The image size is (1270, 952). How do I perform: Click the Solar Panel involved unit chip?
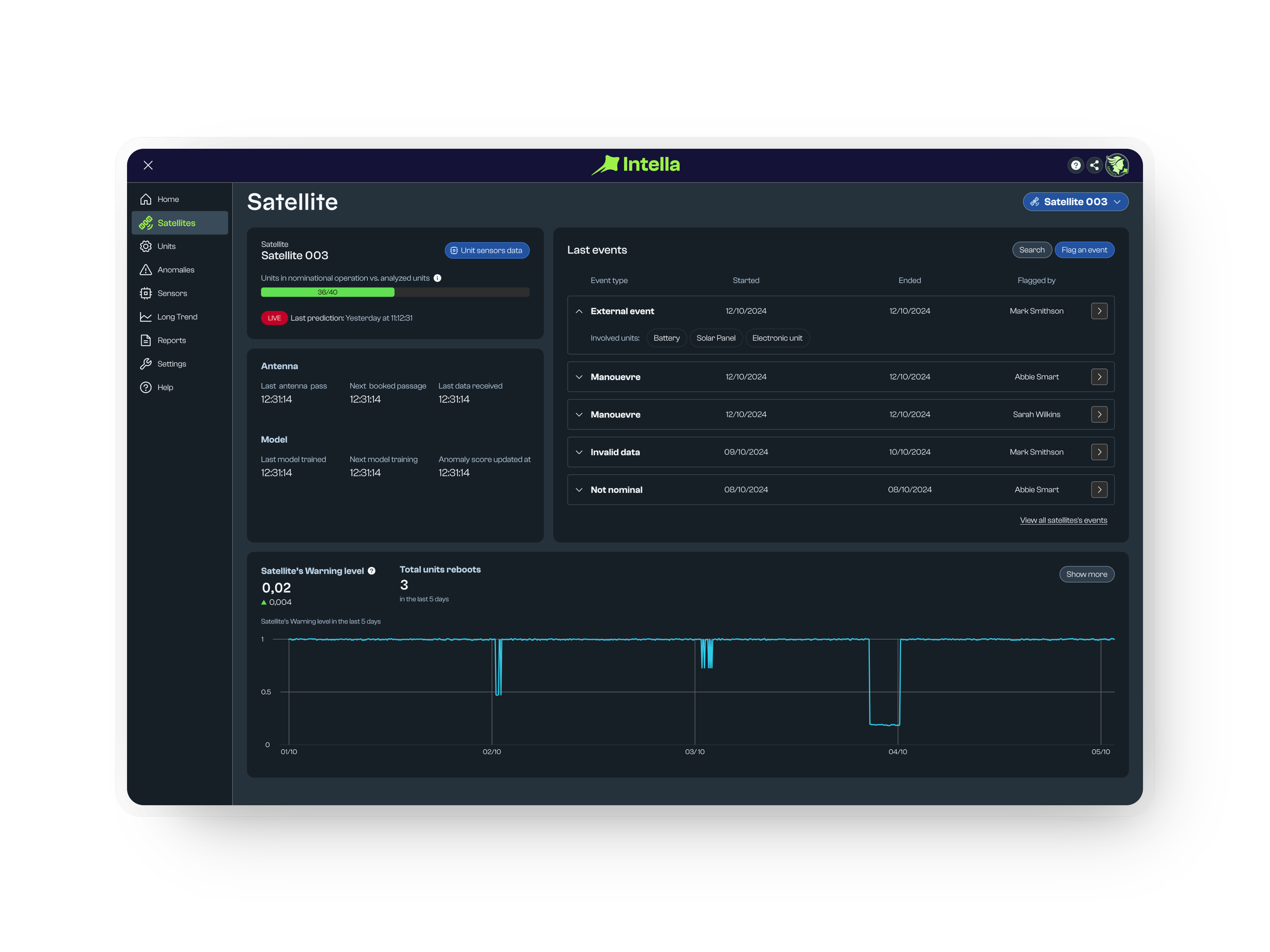tap(715, 338)
